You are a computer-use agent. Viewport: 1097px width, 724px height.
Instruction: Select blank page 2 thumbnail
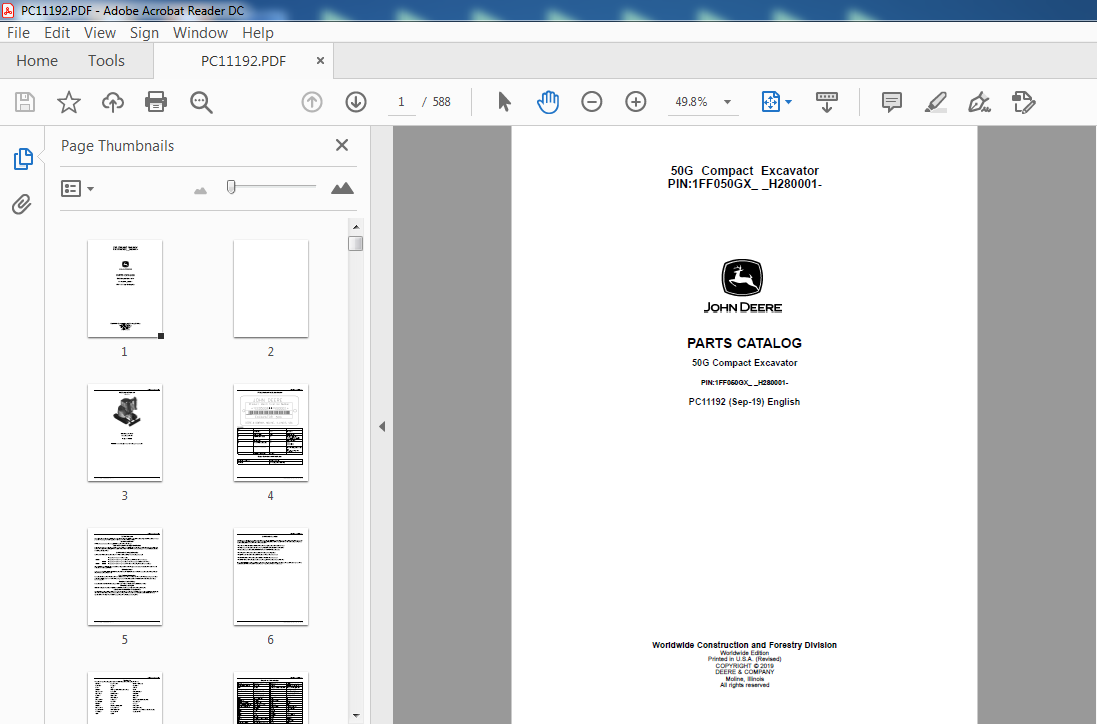271,289
